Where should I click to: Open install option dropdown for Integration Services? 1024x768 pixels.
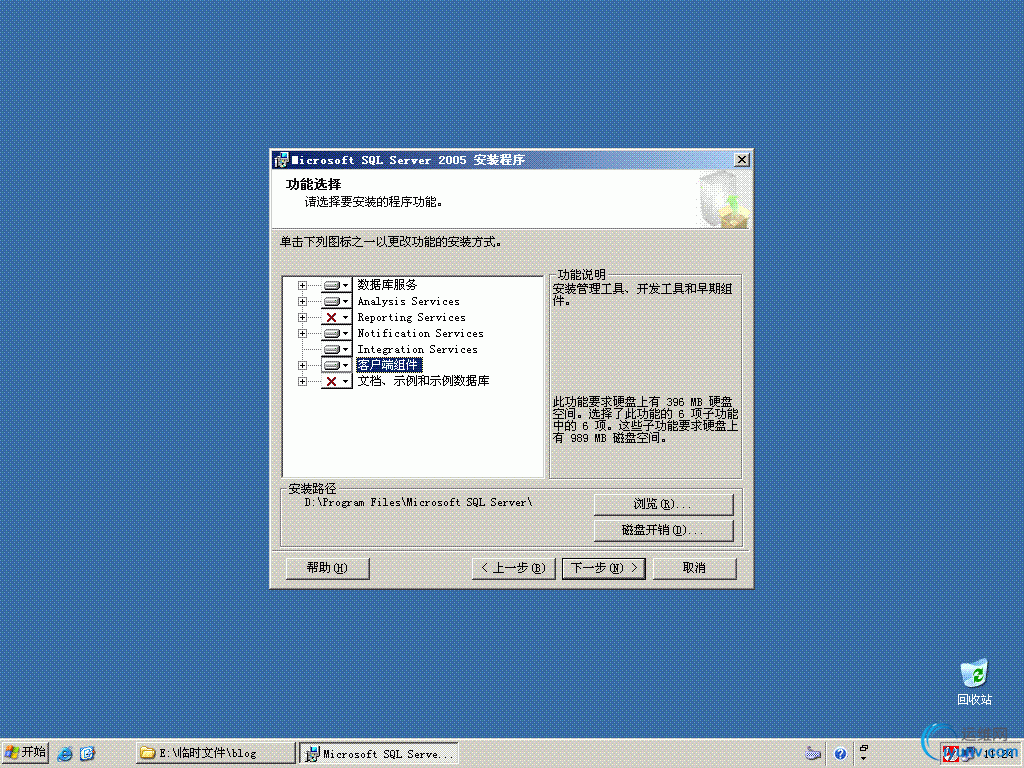coord(336,349)
